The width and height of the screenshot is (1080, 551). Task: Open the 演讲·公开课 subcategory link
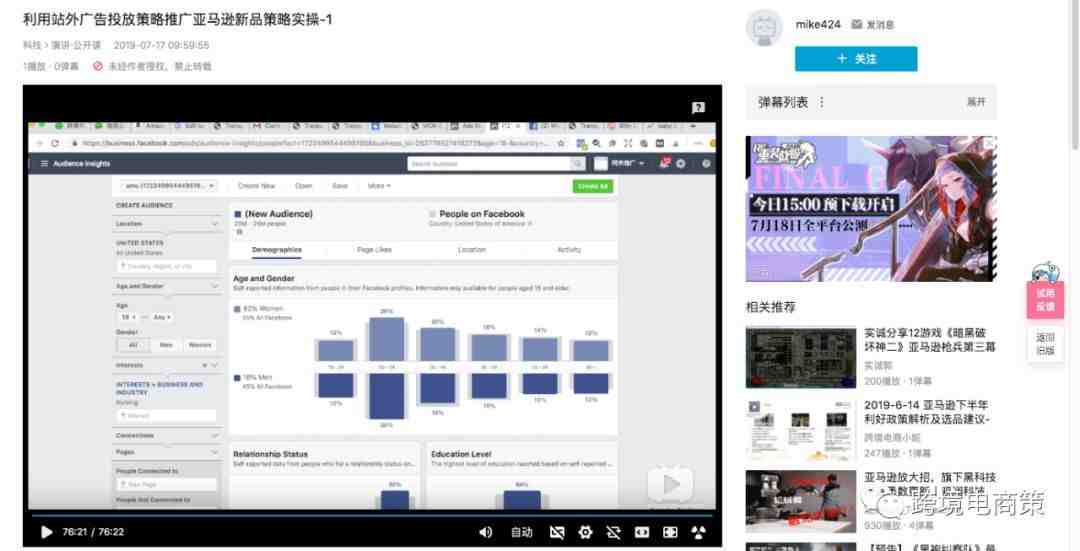click(x=76, y=45)
